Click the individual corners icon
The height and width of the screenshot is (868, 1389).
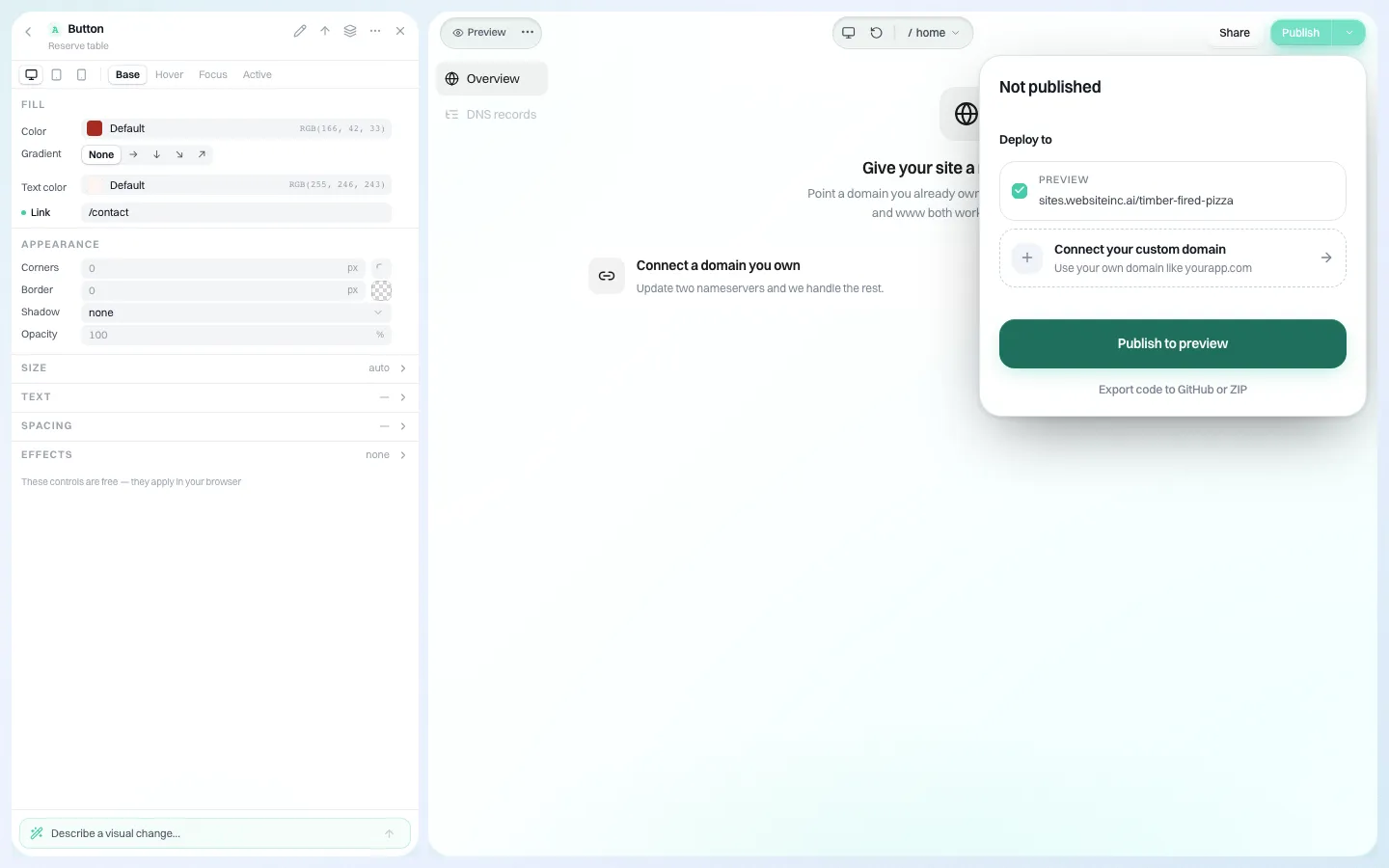[x=381, y=267]
